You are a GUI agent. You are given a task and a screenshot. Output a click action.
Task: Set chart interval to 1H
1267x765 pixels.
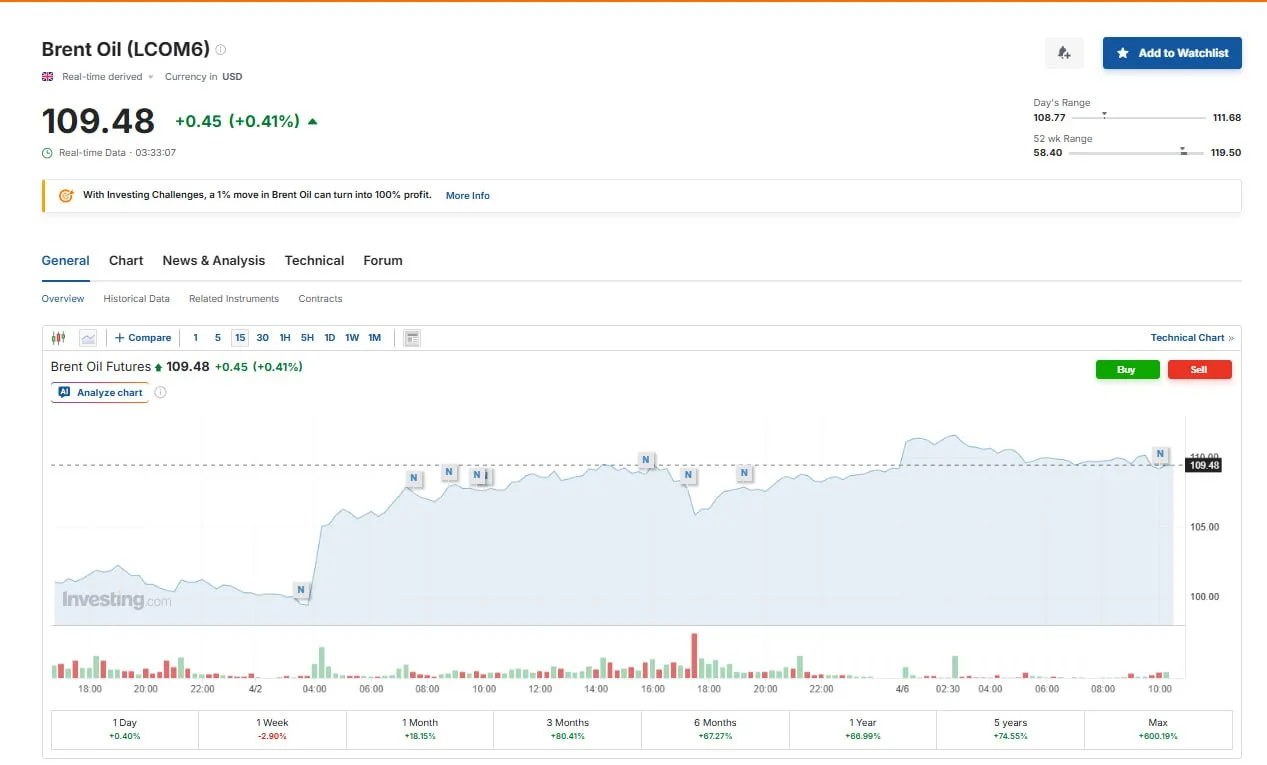(285, 338)
